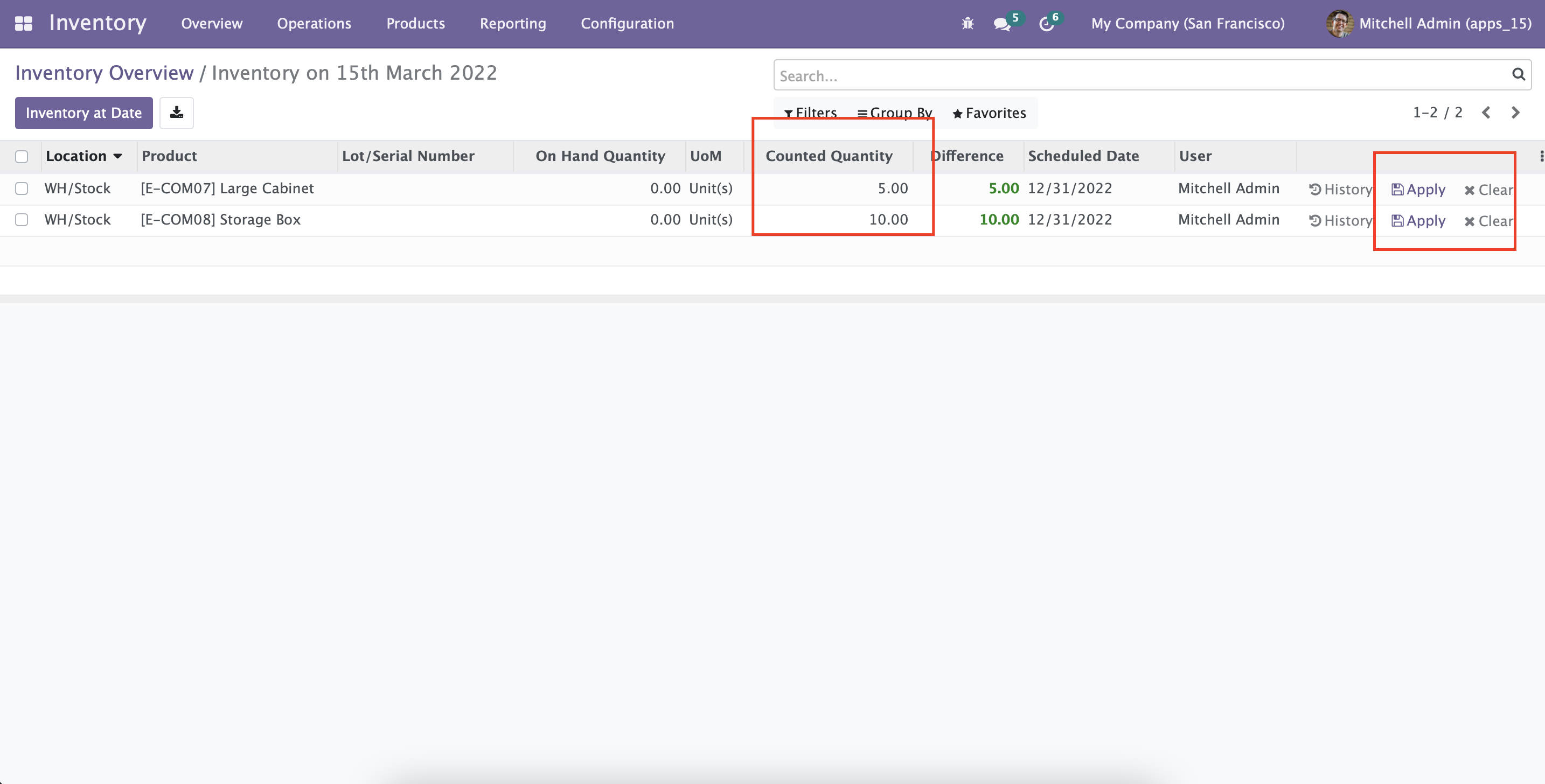Click into the Search input field
The image size is (1545, 784).
tap(1139, 75)
